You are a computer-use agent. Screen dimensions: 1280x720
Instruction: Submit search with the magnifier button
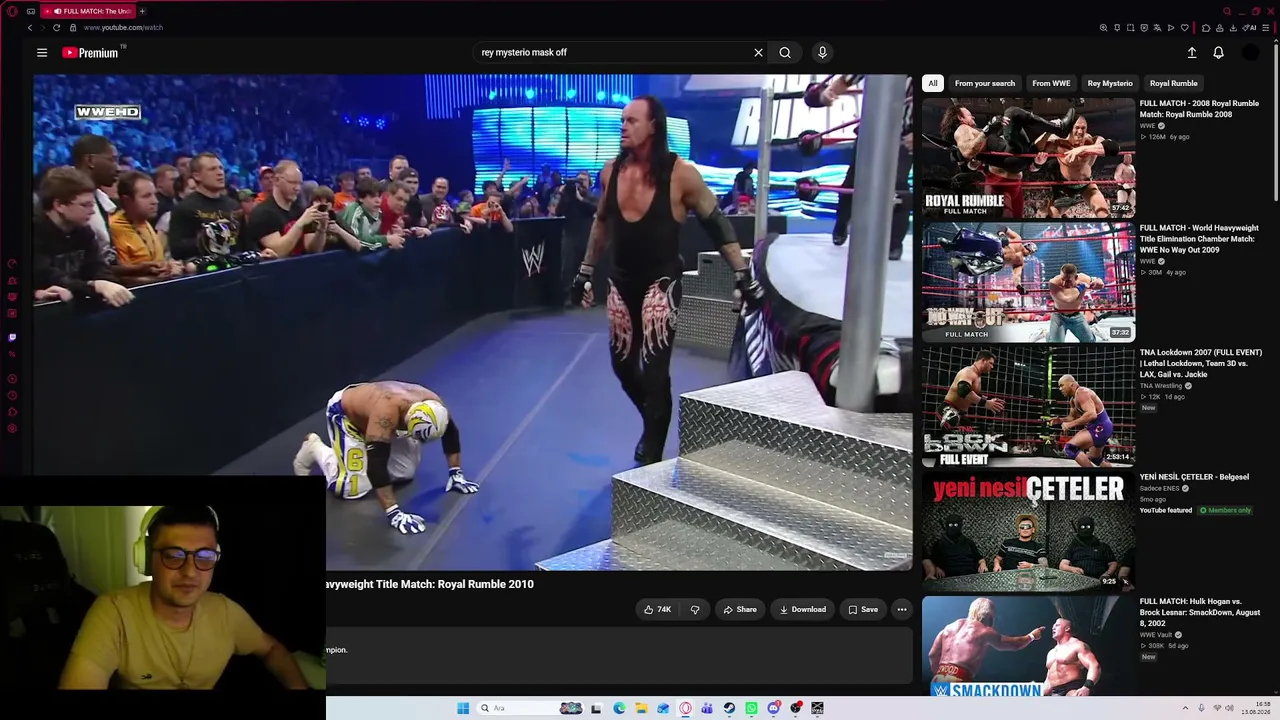click(785, 53)
